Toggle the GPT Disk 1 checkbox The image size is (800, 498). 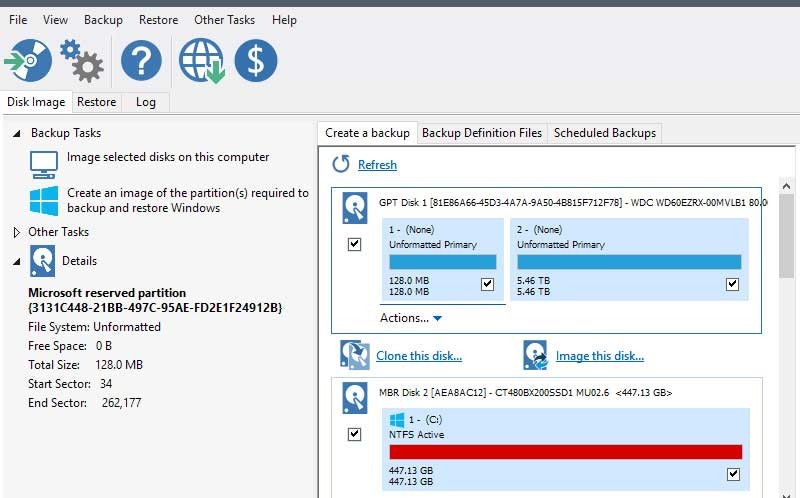tap(354, 245)
